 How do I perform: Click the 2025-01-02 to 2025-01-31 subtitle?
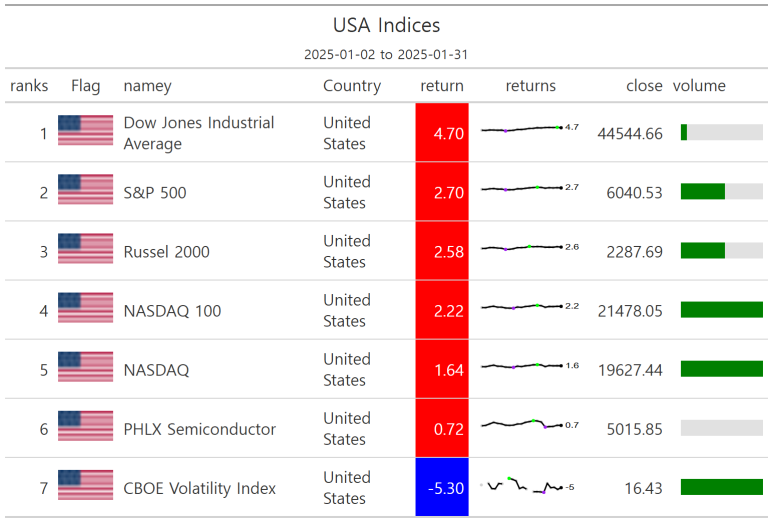point(386,54)
